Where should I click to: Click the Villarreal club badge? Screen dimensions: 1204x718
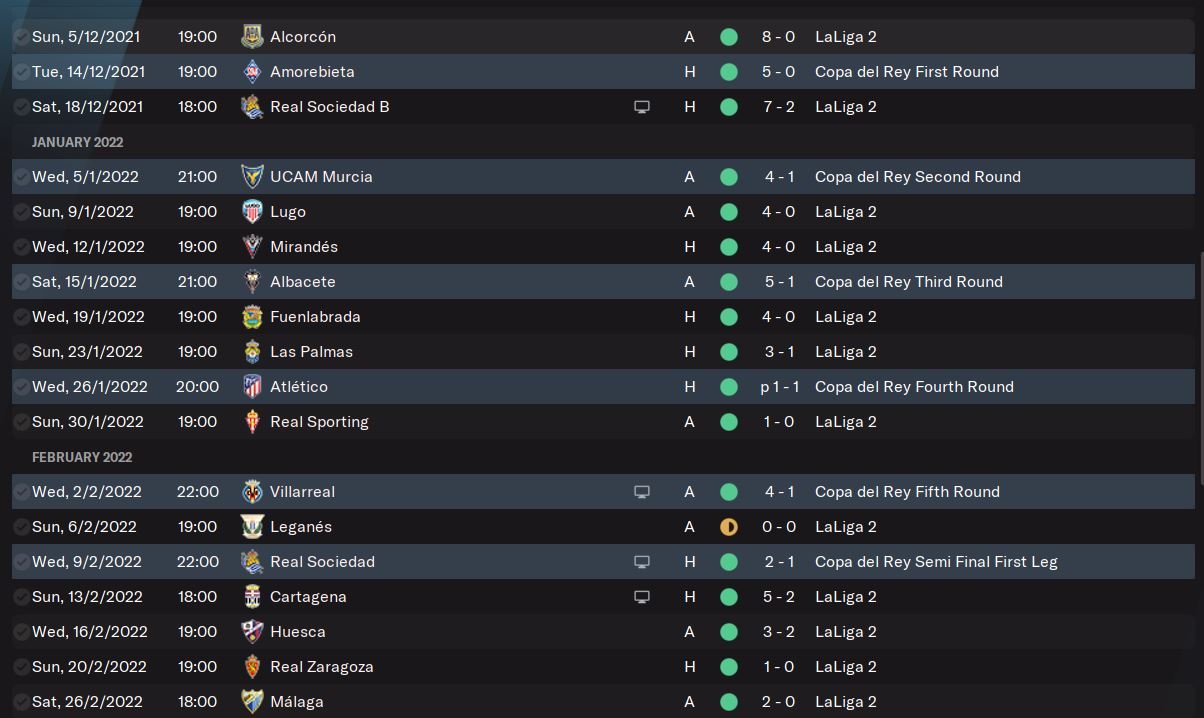tap(252, 492)
